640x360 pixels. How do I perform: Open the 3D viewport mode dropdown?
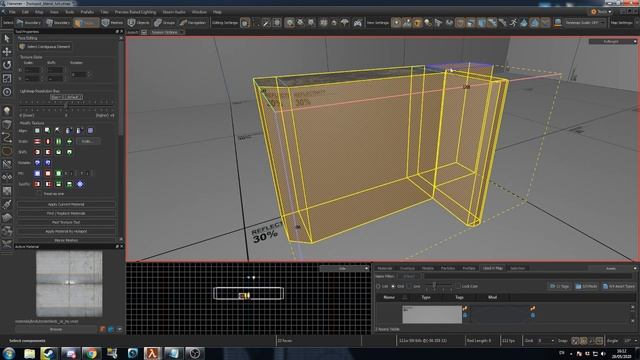click(612, 42)
